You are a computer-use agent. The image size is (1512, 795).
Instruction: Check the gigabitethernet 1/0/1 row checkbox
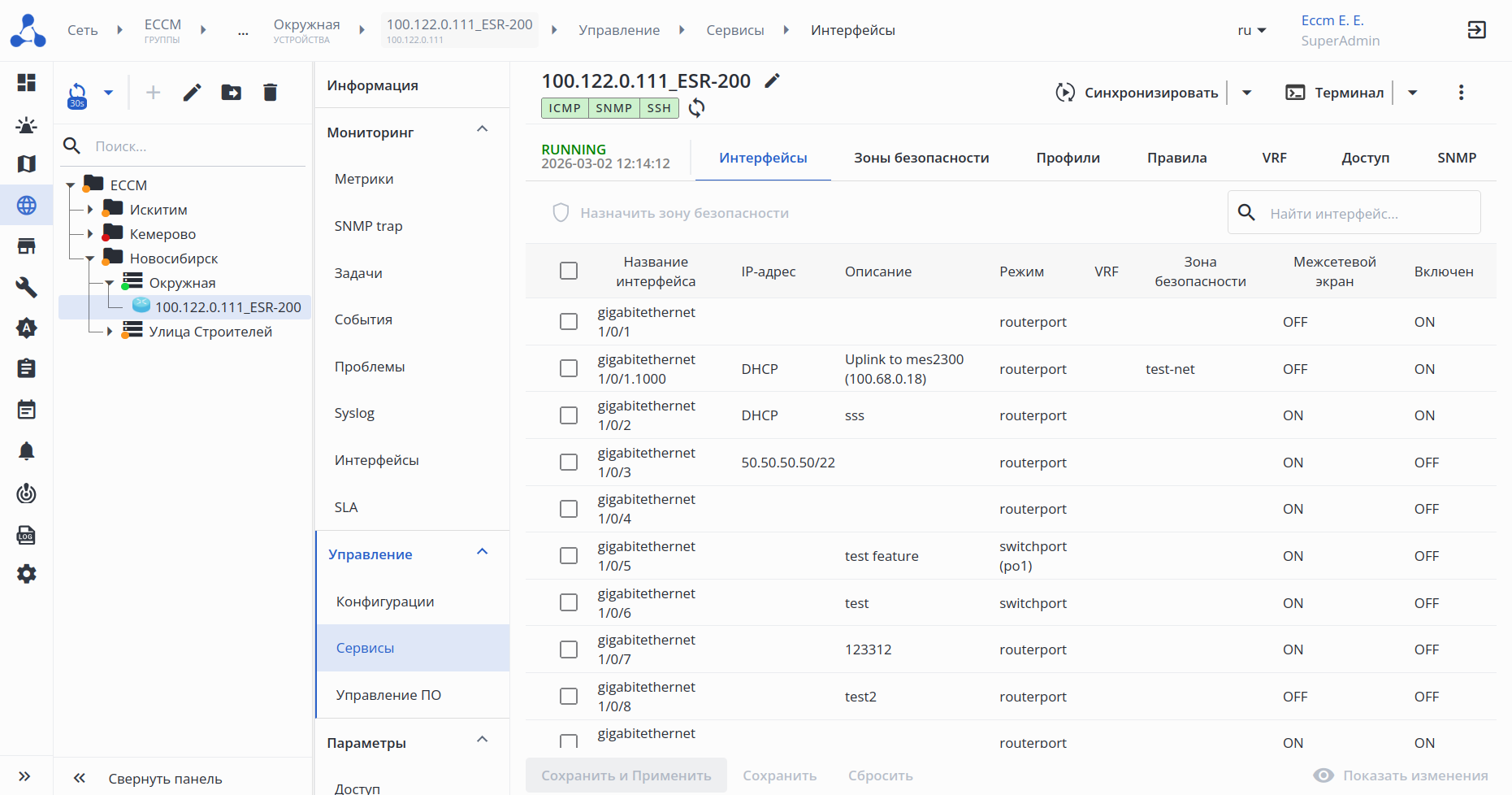(x=569, y=322)
